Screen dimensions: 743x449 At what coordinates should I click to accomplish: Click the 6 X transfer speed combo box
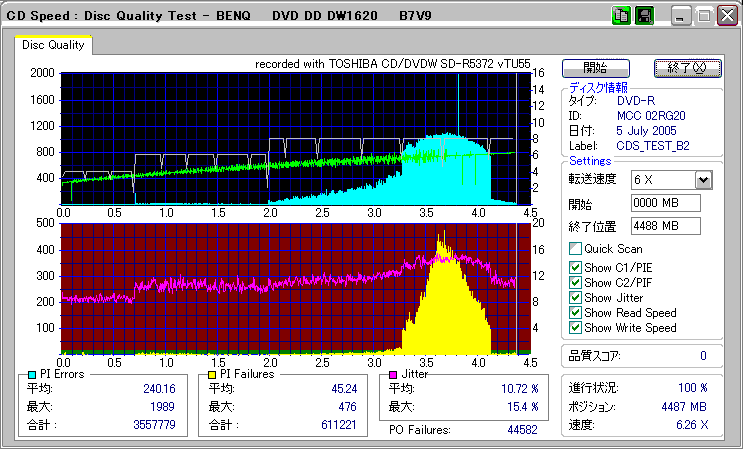pyautogui.click(x=662, y=180)
